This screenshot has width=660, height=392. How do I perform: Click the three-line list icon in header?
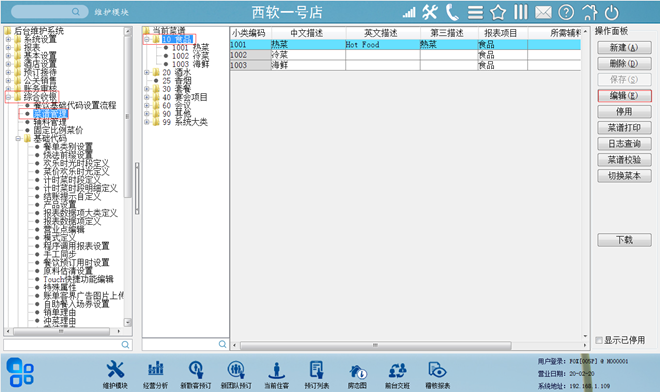tap(476, 13)
